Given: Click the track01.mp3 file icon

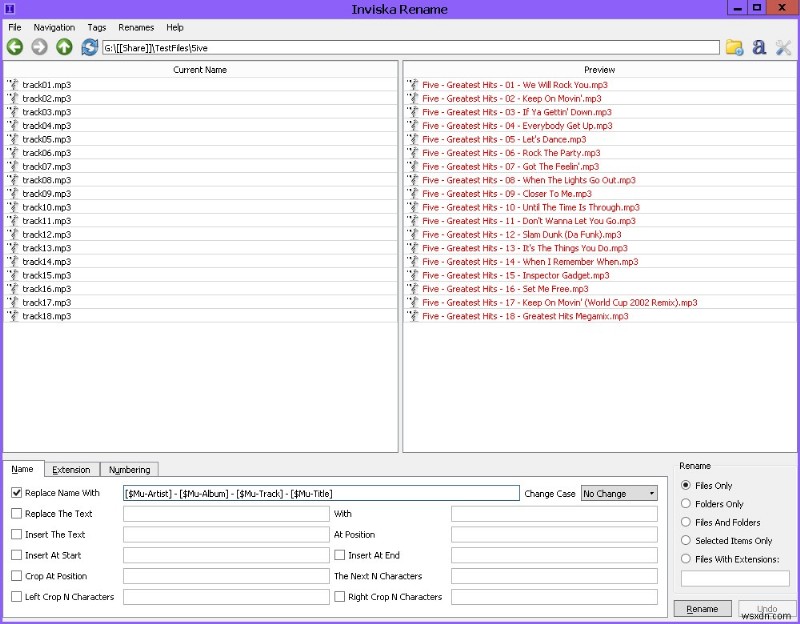Looking at the screenshot, I should [14, 85].
